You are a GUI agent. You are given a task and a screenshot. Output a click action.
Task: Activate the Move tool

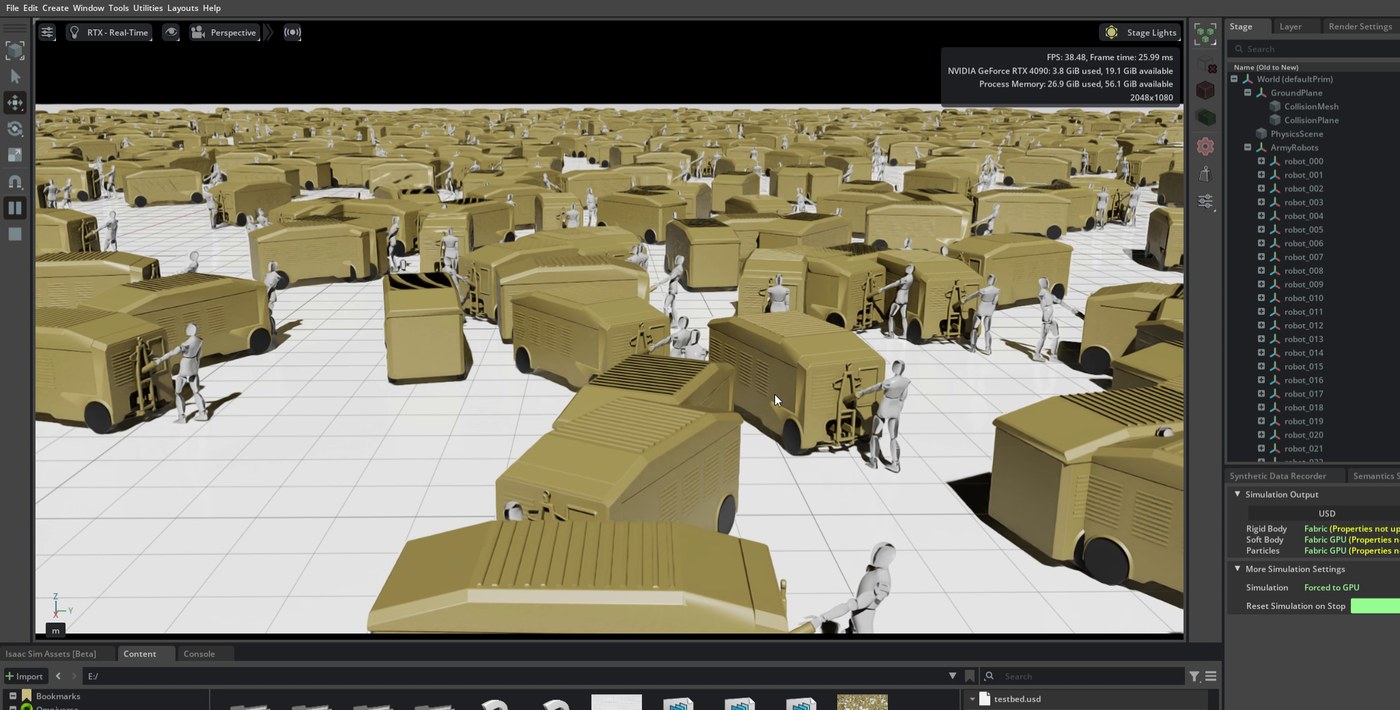click(15, 103)
